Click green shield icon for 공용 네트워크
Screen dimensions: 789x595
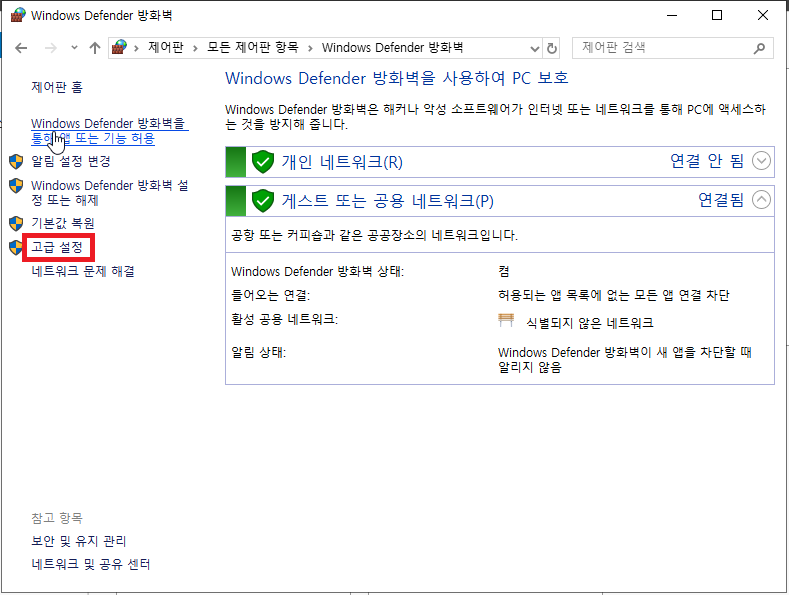coord(263,201)
